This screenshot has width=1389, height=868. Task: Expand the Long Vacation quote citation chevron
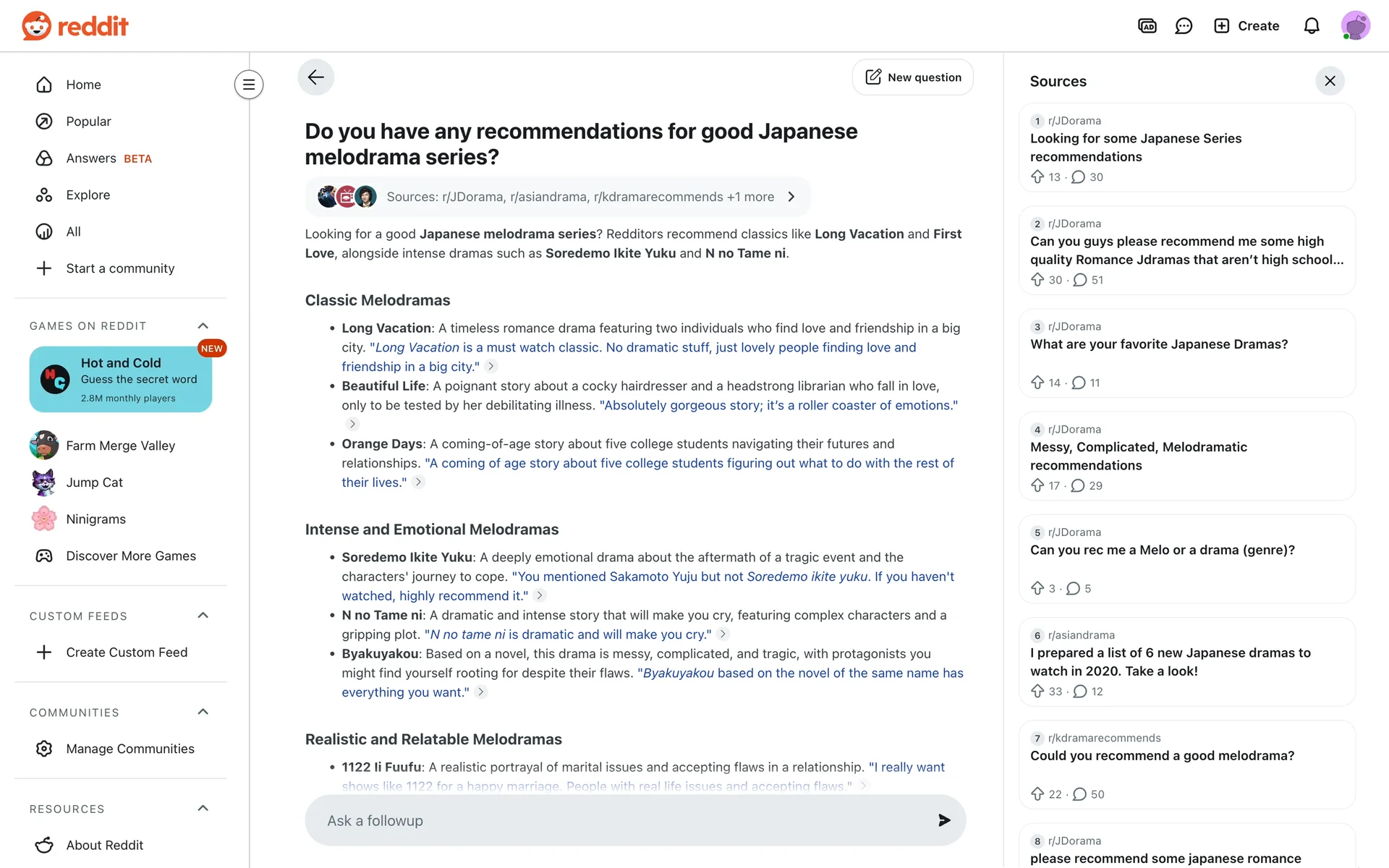click(491, 367)
